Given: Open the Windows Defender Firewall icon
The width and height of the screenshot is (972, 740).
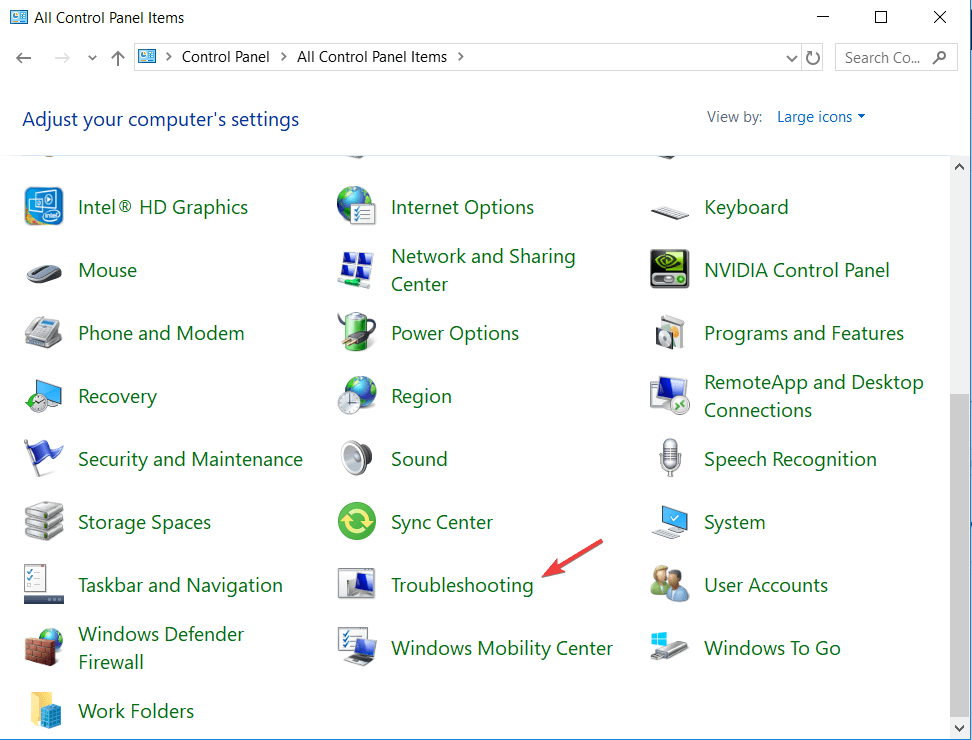Looking at the screenshot, I should click(x=44, y=648).
